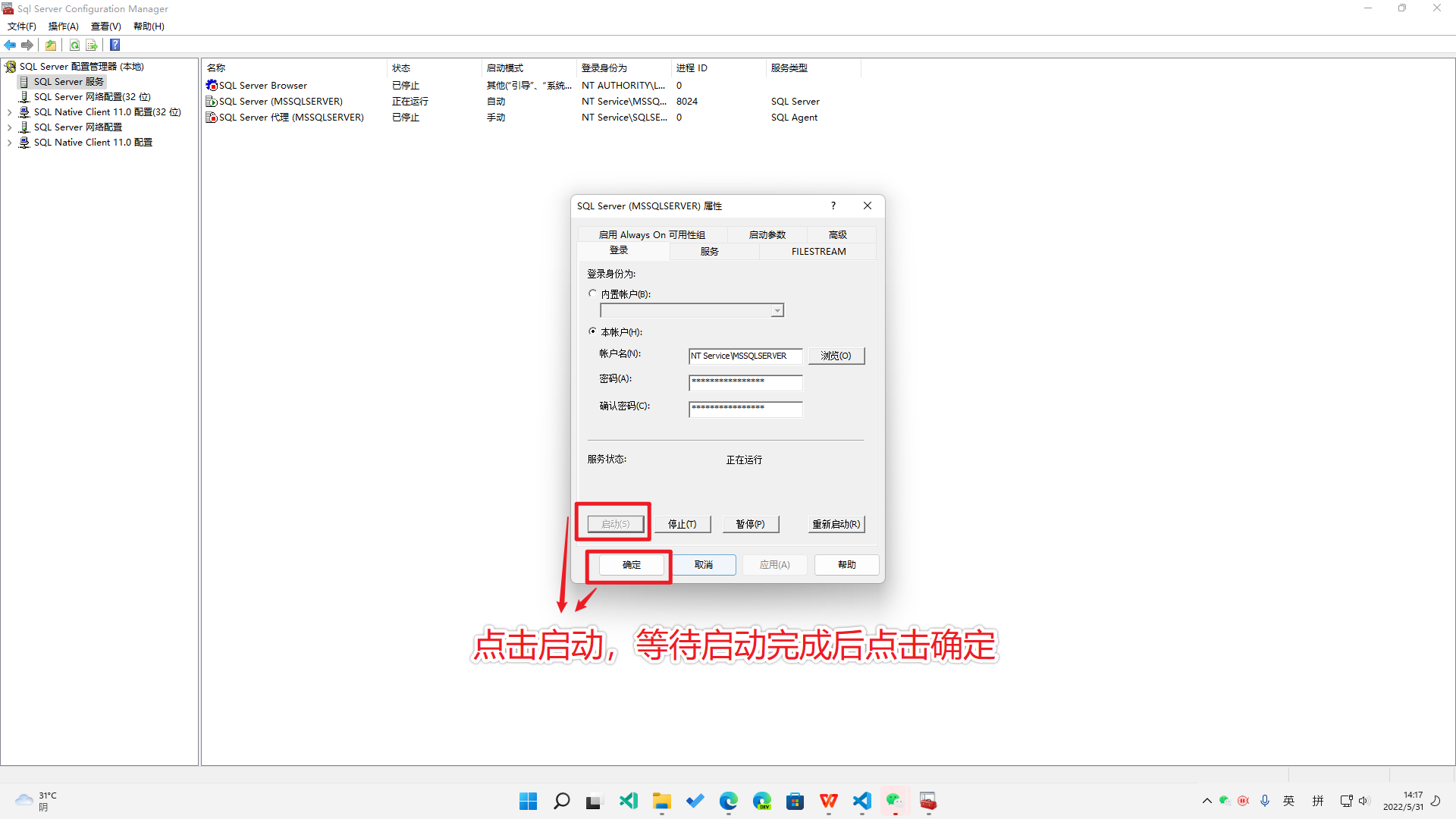Sort by the 启动模式 column header
Screen dimensions: 1456x819
point(529,68)
